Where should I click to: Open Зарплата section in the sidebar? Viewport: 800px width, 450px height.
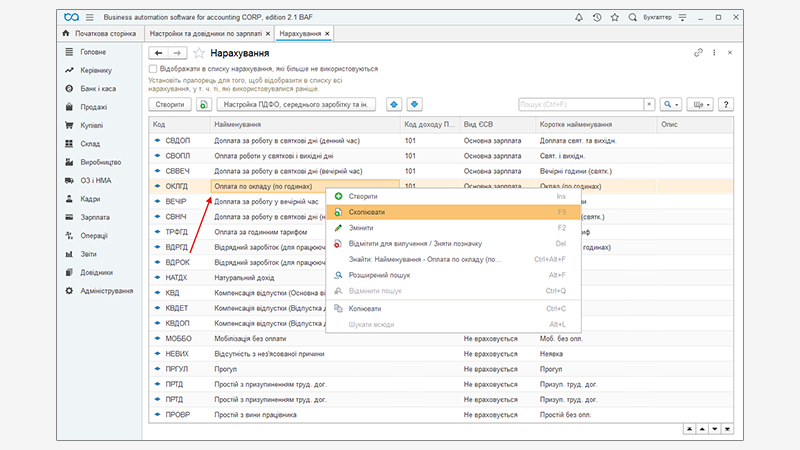[x=95, y=216]
